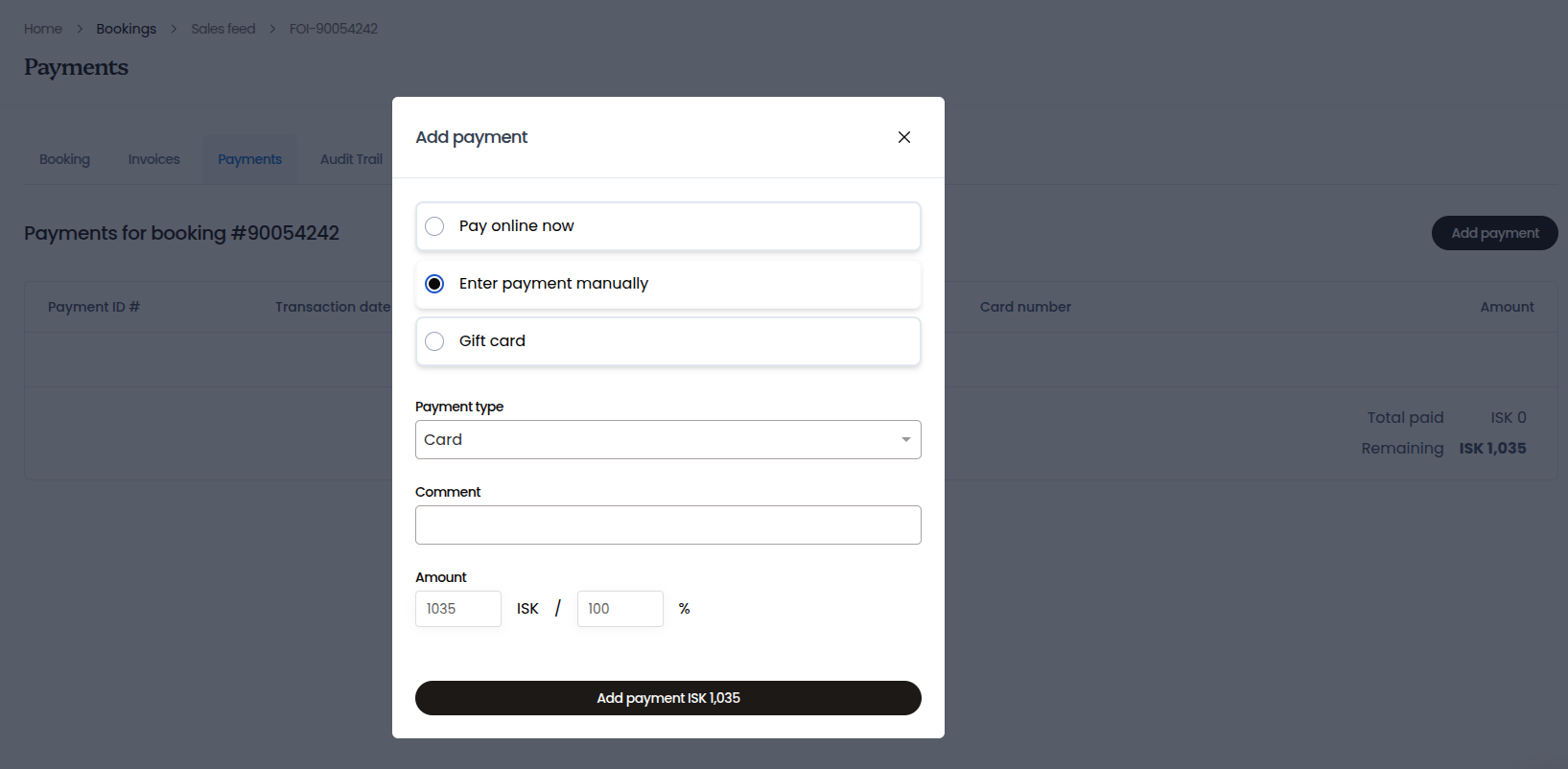Click into the Comment field

pyautogui.click(x=667, y=524)
